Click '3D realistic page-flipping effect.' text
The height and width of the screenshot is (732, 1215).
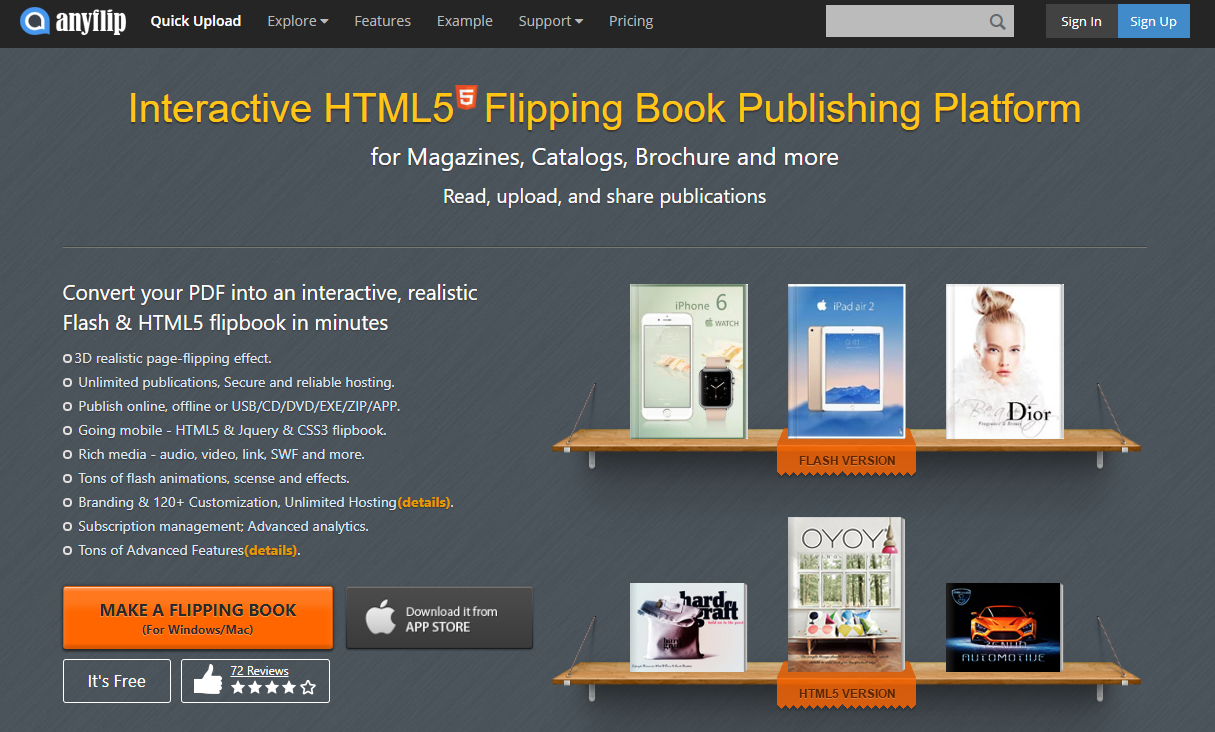[173, 358]
